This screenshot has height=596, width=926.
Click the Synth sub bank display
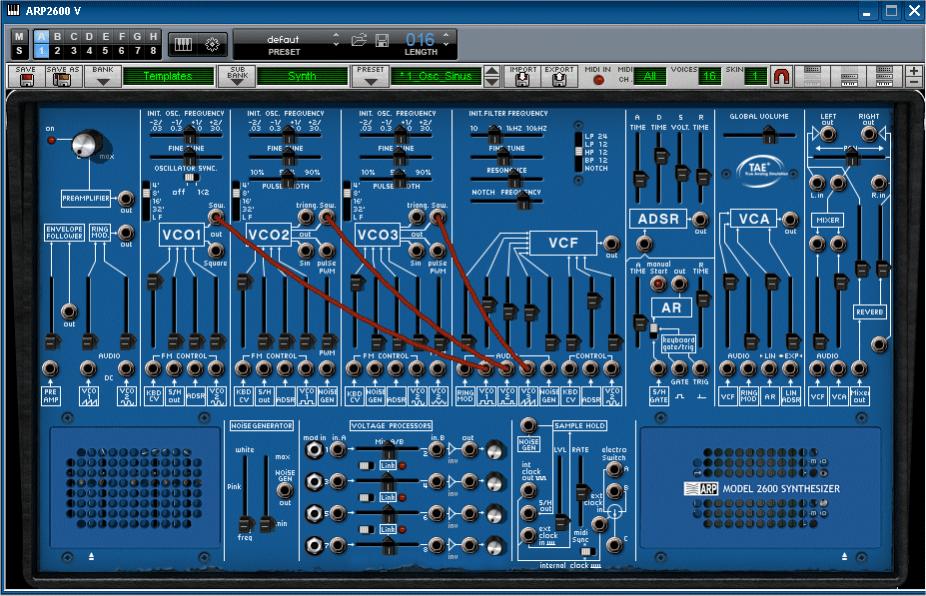pos(302,76)
